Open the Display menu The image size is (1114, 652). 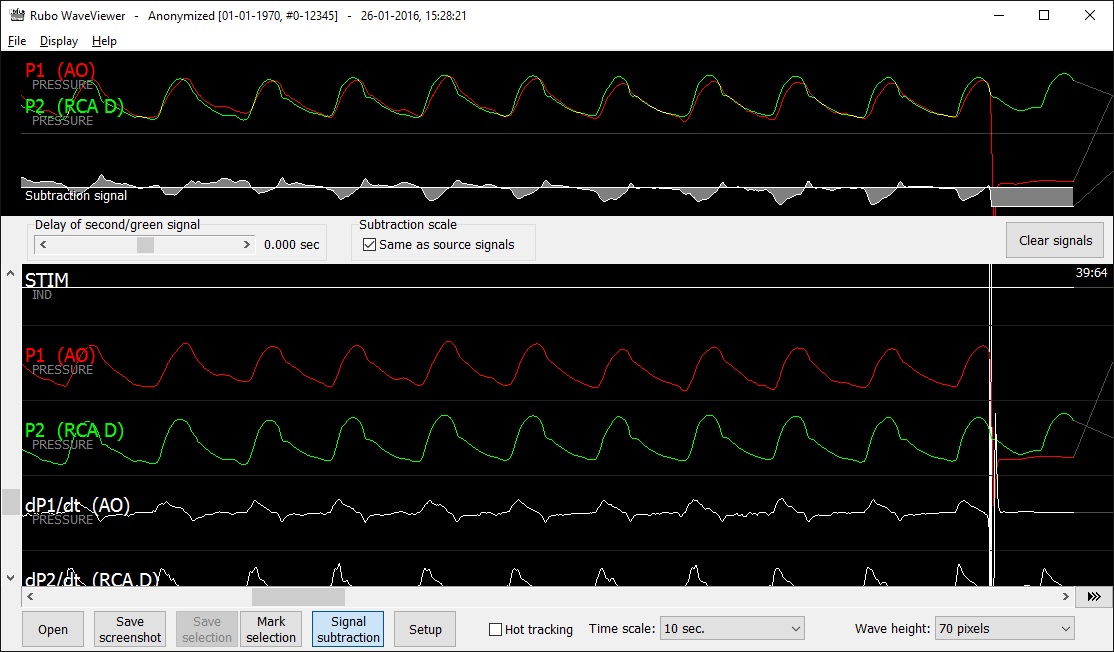[x=59, y=41]
